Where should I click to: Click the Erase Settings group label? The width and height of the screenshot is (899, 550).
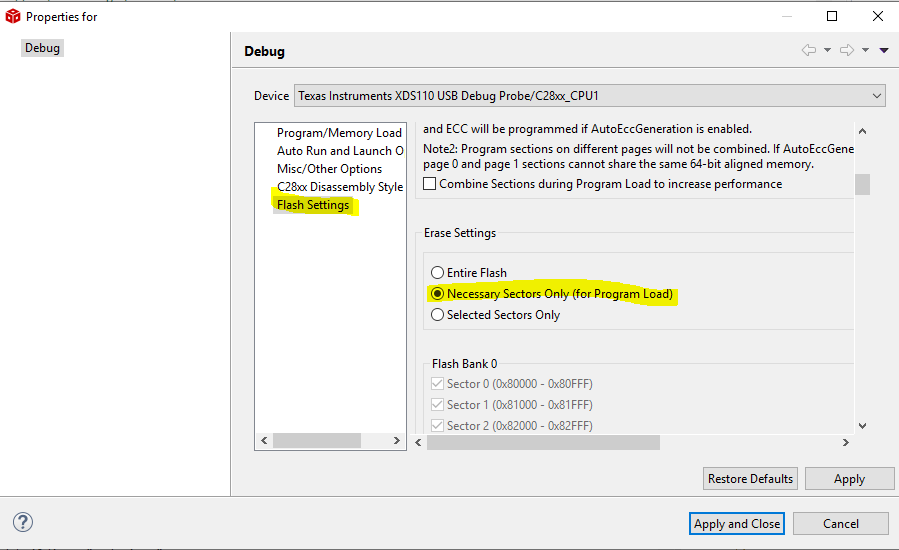[460, 233]
